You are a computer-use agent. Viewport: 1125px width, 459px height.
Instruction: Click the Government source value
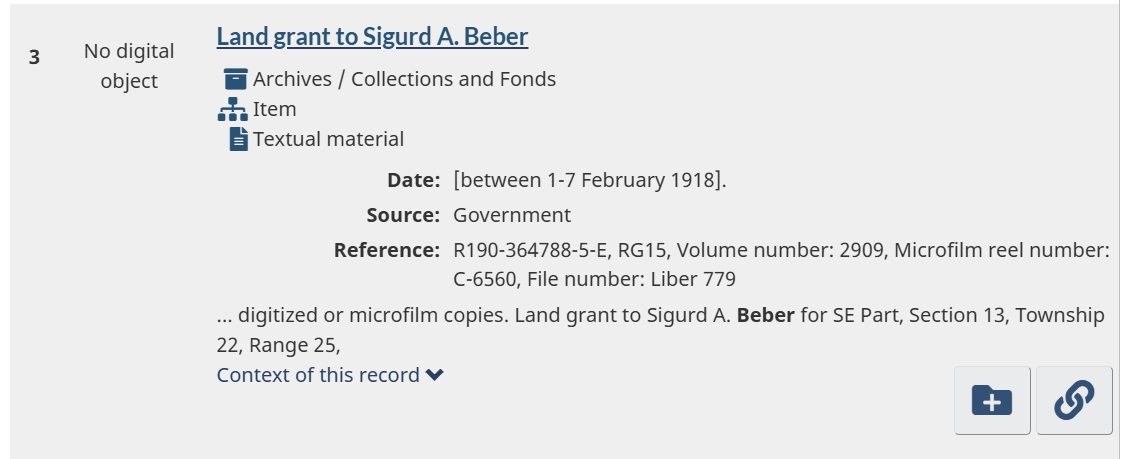(x=512, y=215)
